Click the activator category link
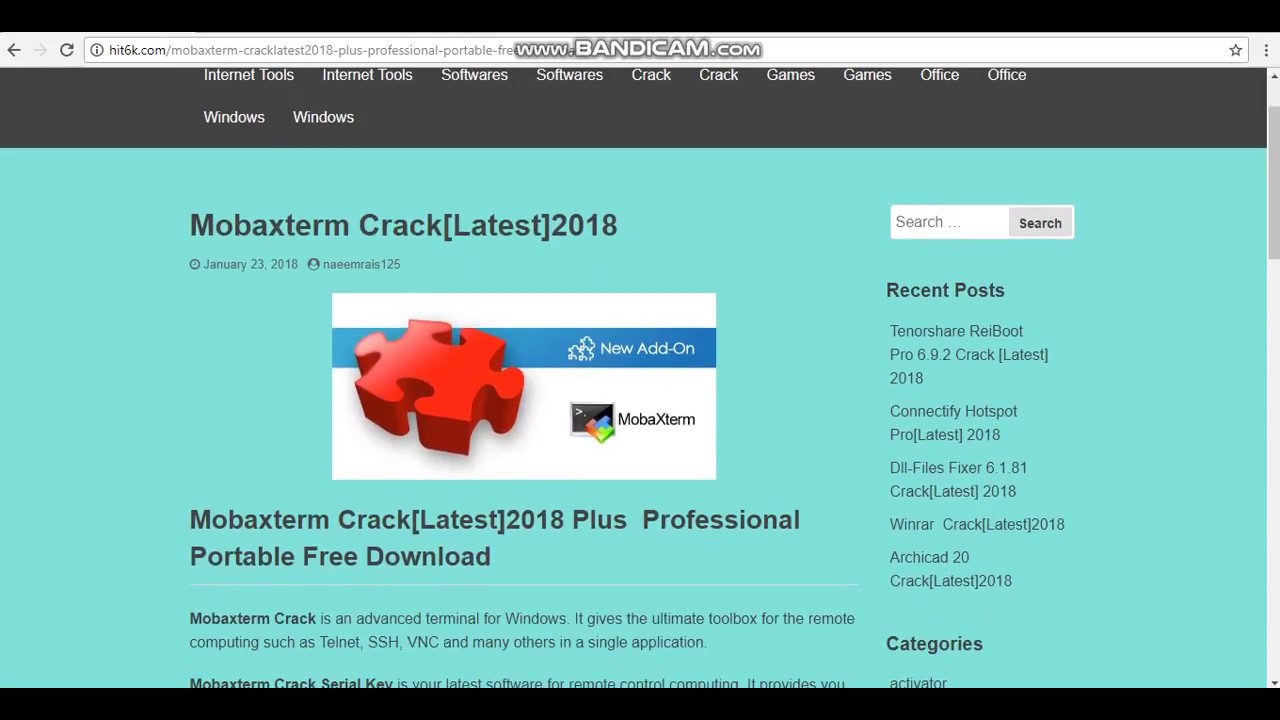The height and width of the screenshot is (720, 1280). point(918,683)
